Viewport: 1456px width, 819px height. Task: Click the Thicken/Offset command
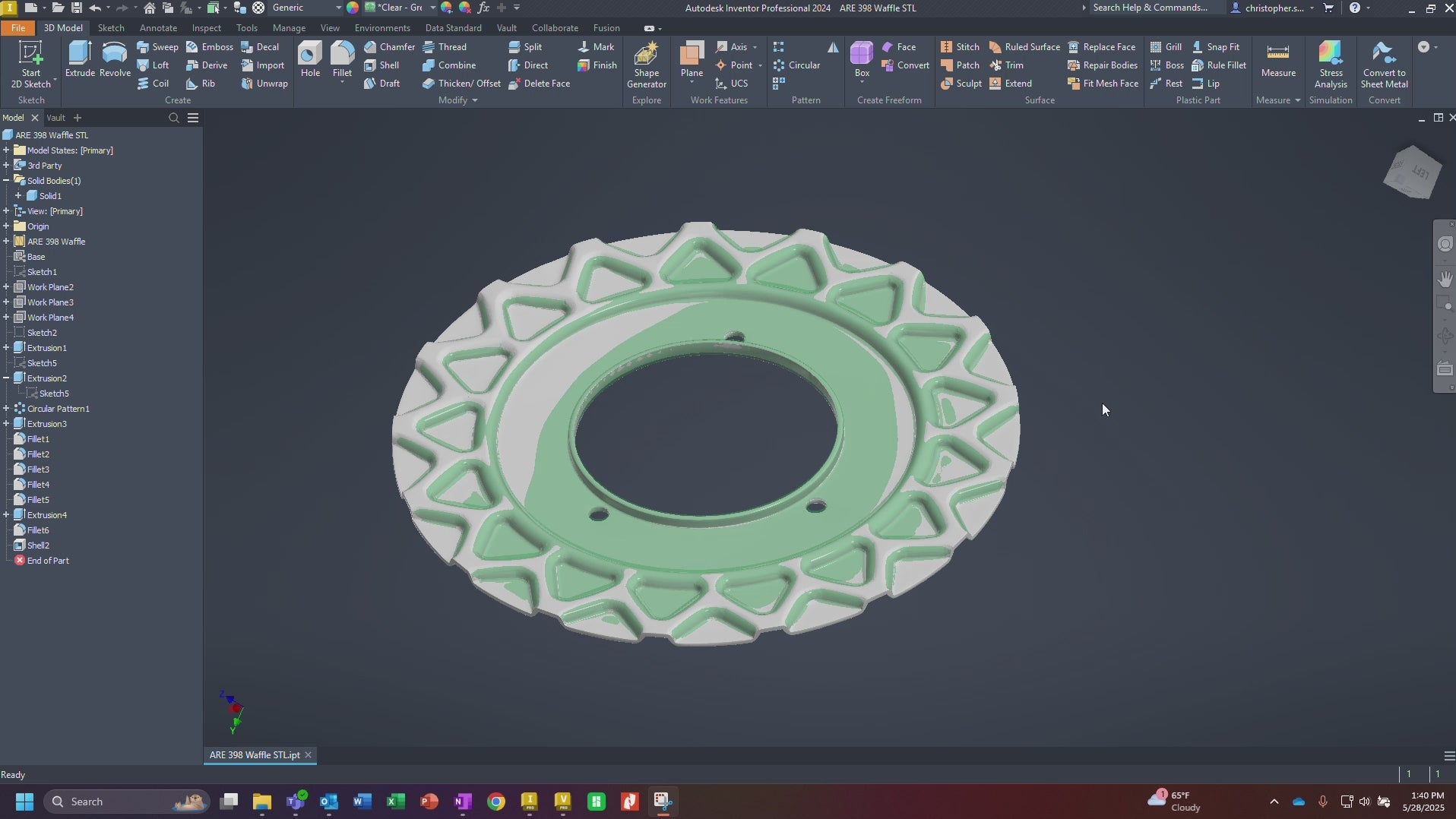tap(461, 84)
